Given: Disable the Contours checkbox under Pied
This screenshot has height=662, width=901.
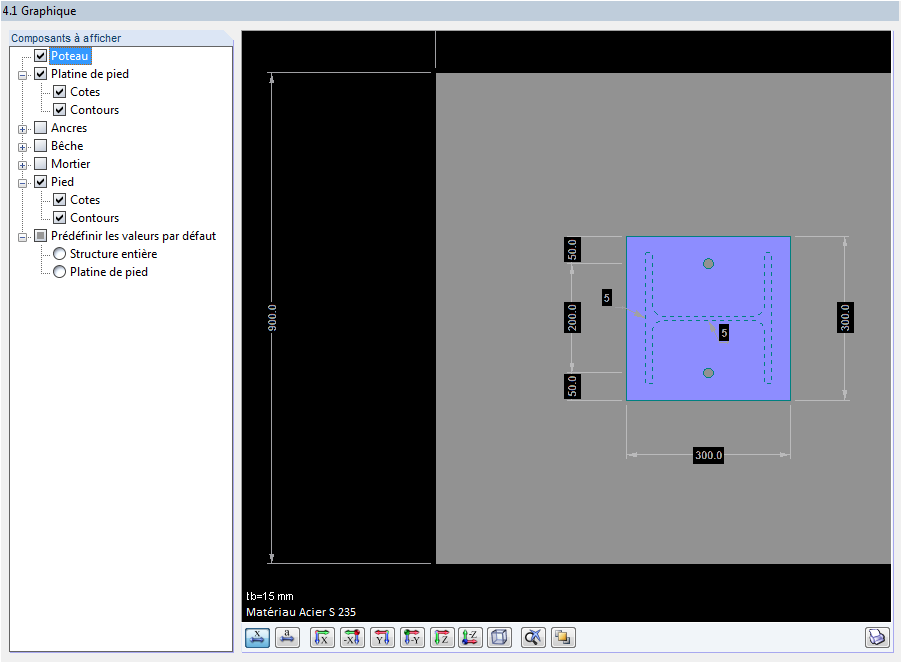Looking at the screenshot, I should pyautogui.click(x=60, y=217).
